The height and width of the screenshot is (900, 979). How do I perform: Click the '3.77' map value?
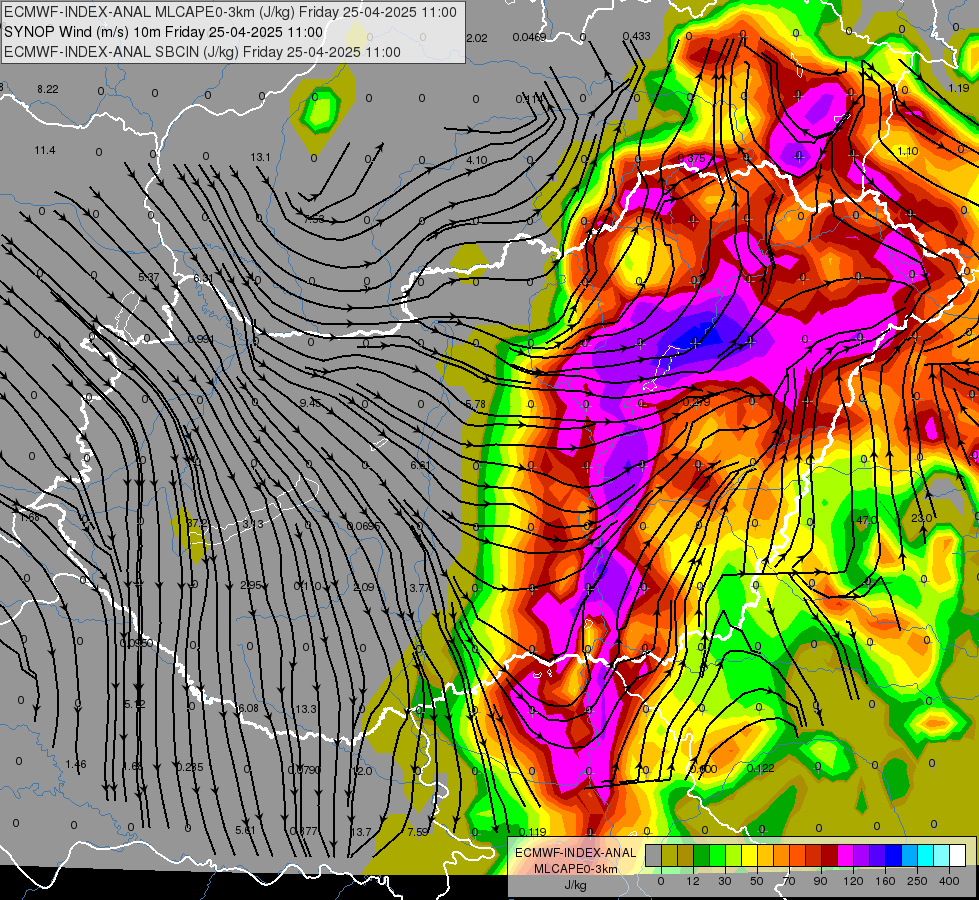420,588
